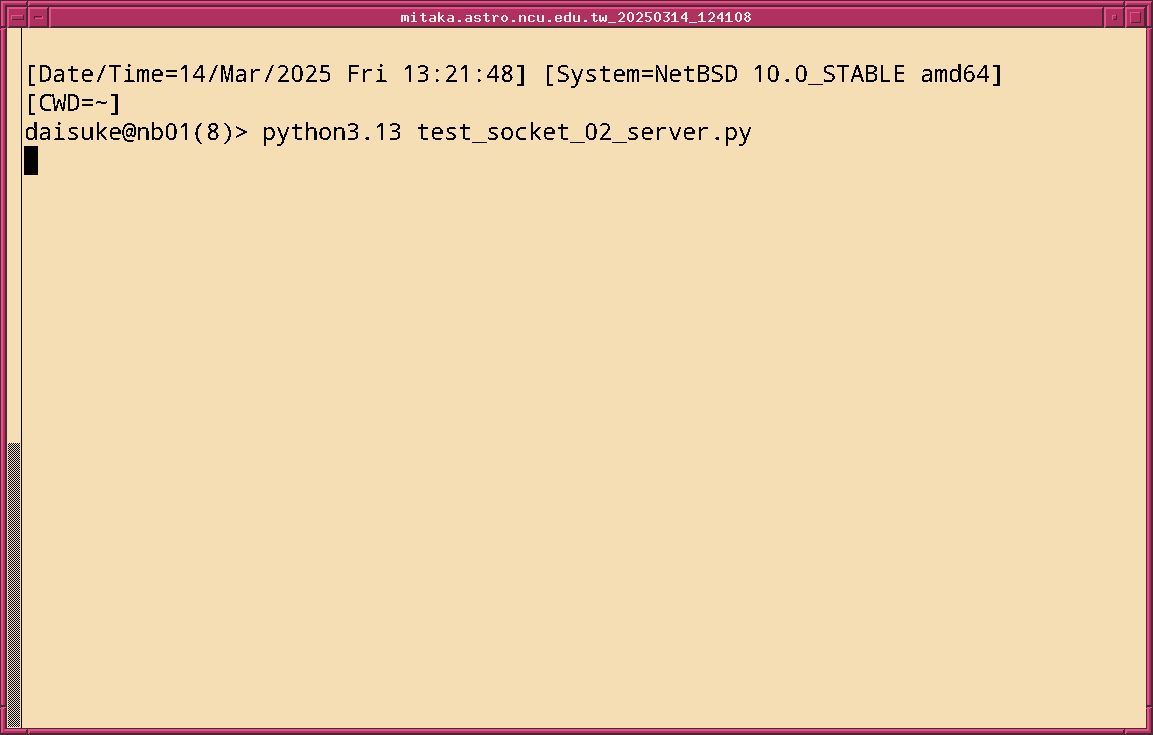Click the top-left window resize corner

click(x=4, y=4)
